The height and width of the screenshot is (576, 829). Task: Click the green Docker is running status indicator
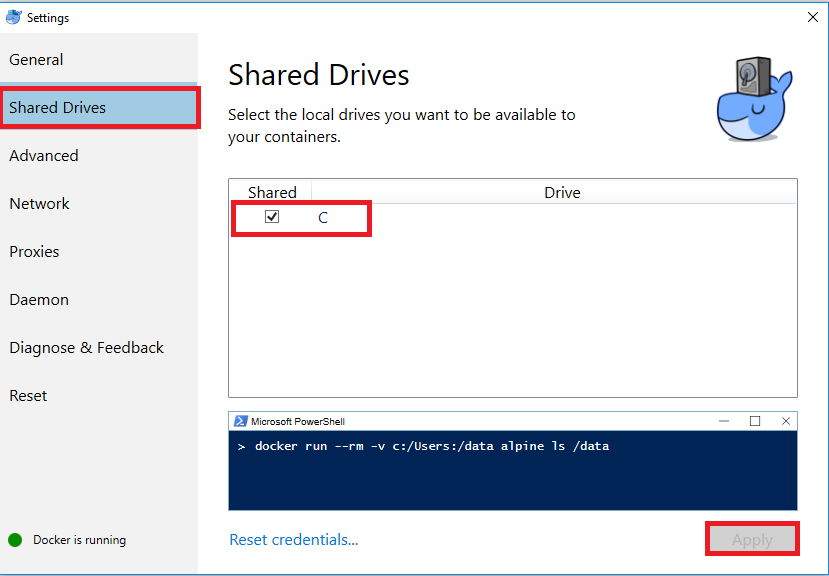point(15,540)
